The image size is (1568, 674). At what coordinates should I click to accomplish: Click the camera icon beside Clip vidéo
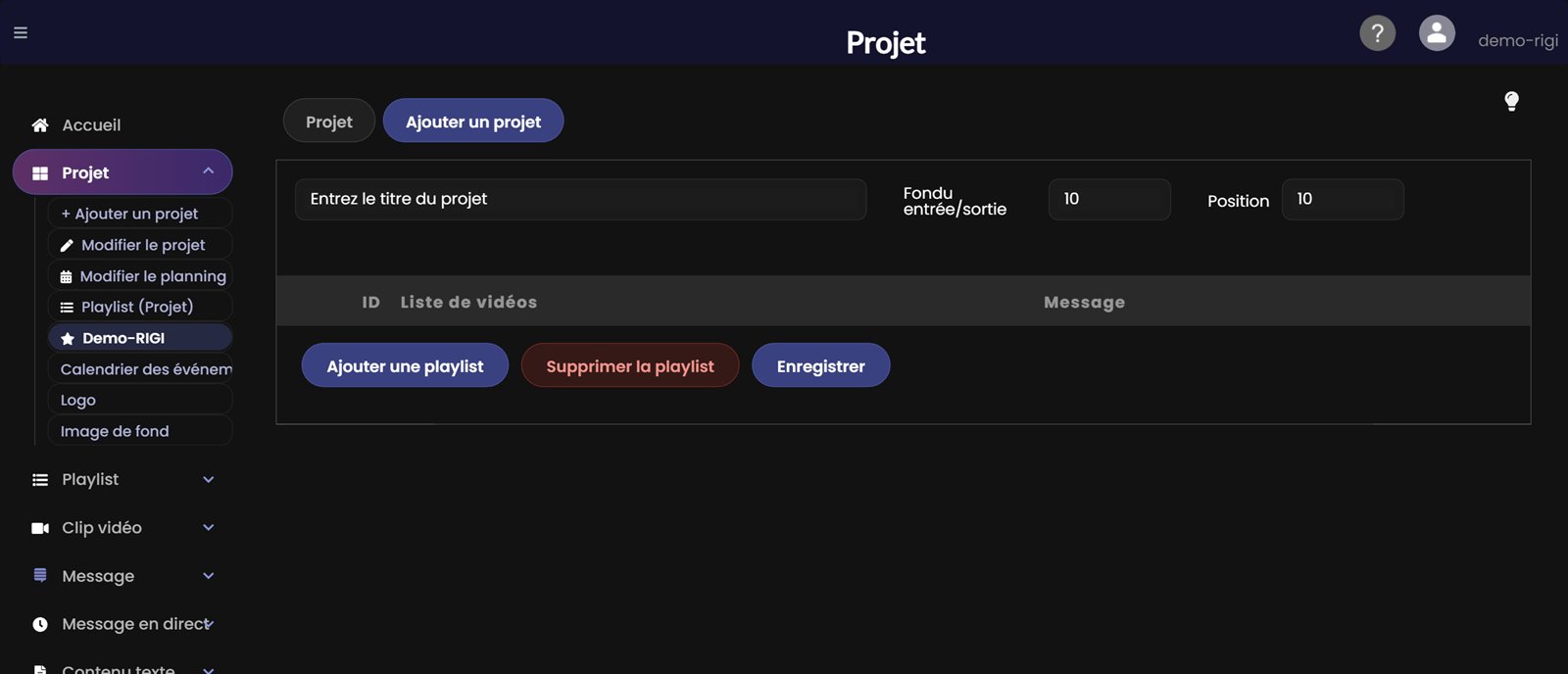point(40,528)
